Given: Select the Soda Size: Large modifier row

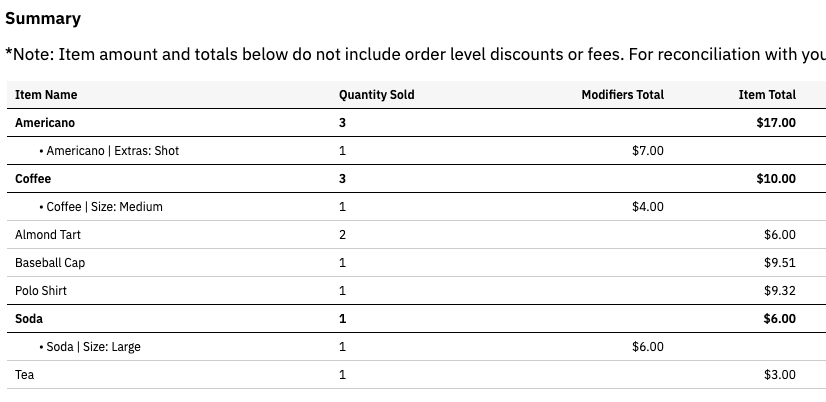Looking at the screenshot, I should 416,347.
